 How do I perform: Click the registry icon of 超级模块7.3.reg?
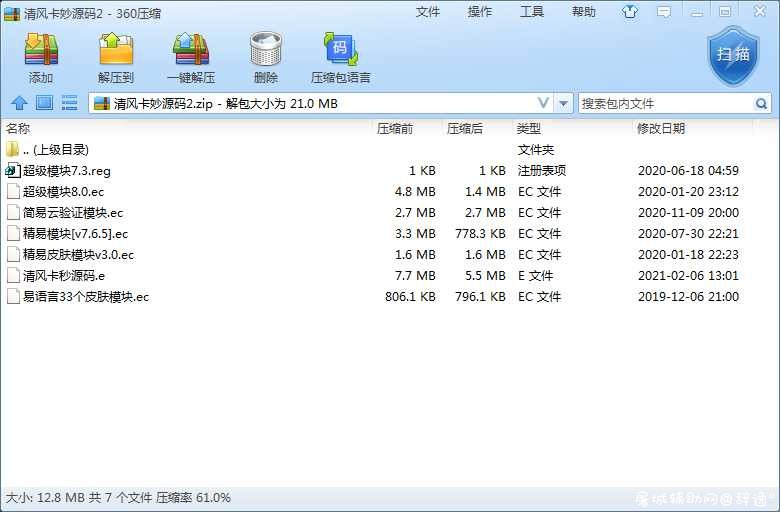[13, 171]
